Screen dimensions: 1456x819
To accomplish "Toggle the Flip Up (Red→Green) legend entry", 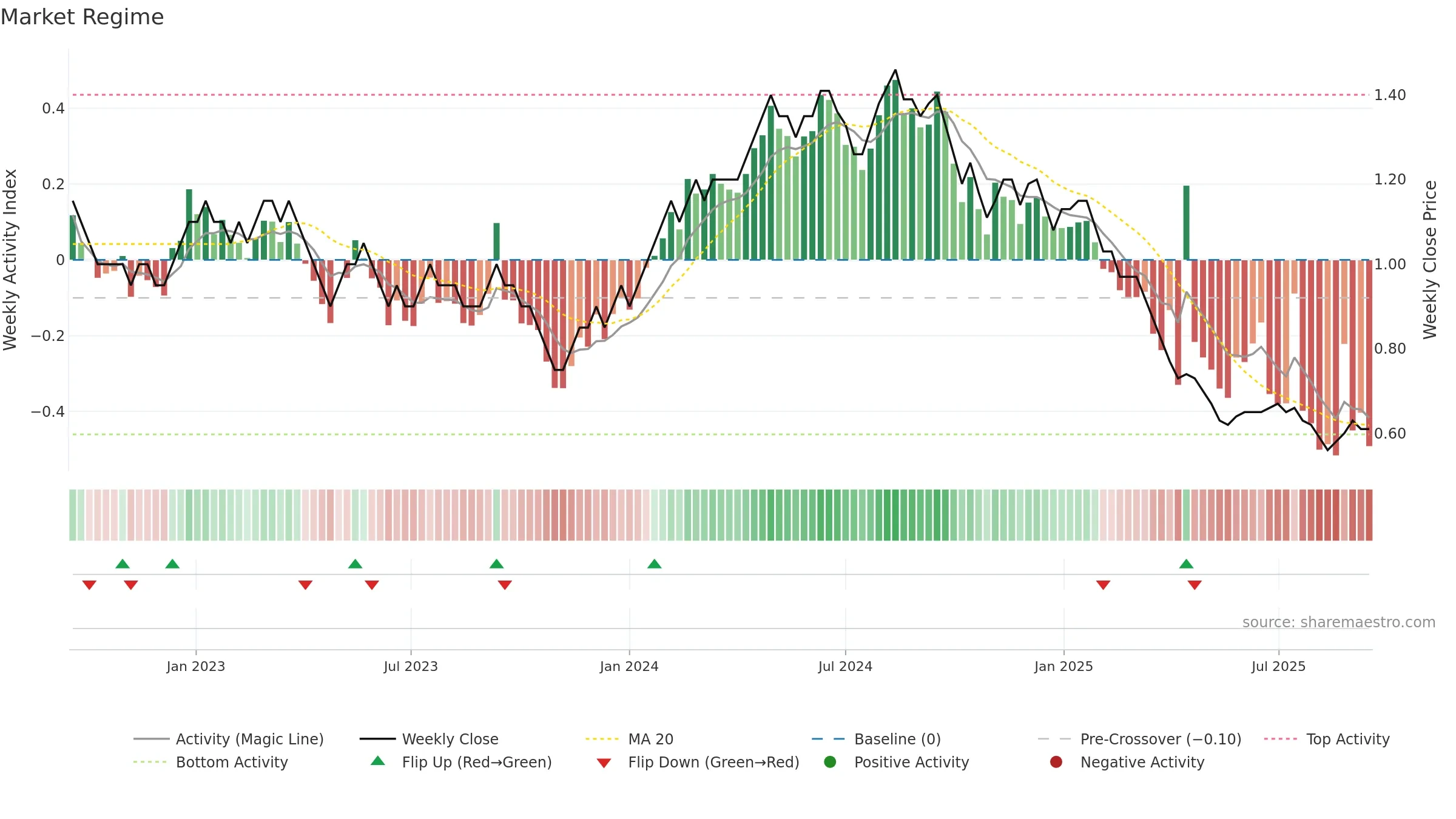I will (x=462, y=762).
